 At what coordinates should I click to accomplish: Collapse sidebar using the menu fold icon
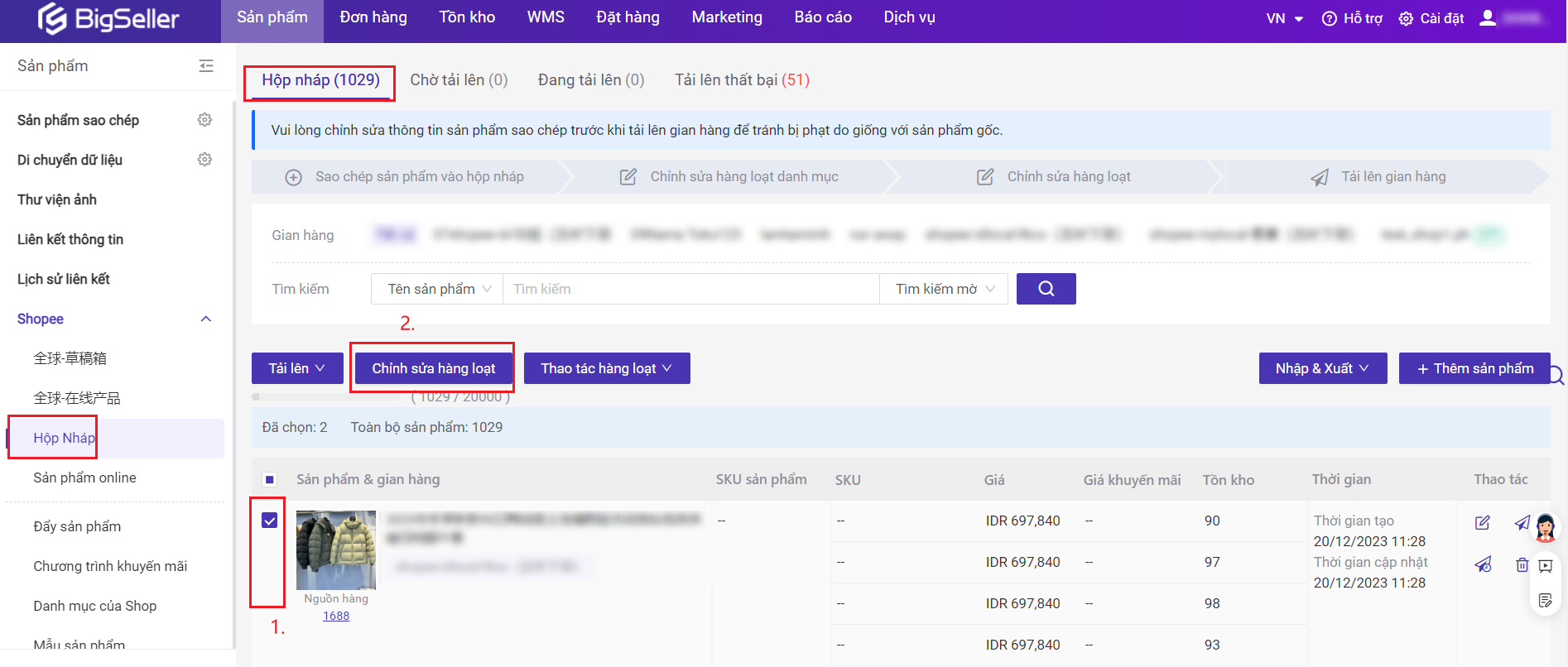point(206,66)
